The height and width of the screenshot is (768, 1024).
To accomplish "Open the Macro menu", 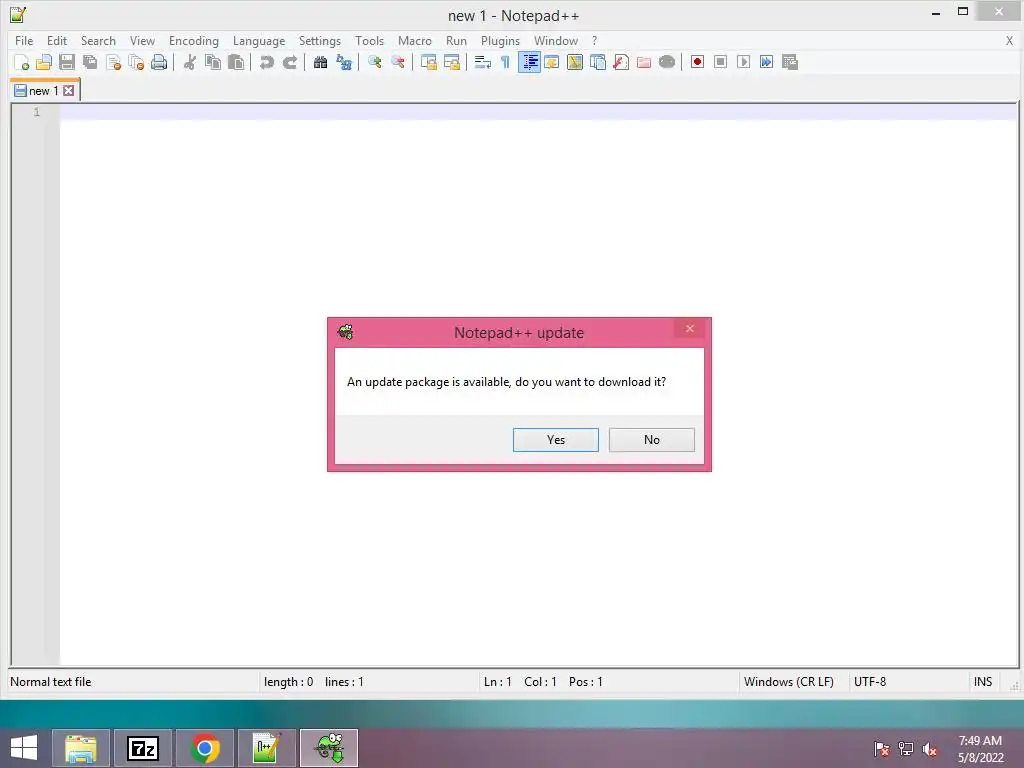I will [415, 40].
